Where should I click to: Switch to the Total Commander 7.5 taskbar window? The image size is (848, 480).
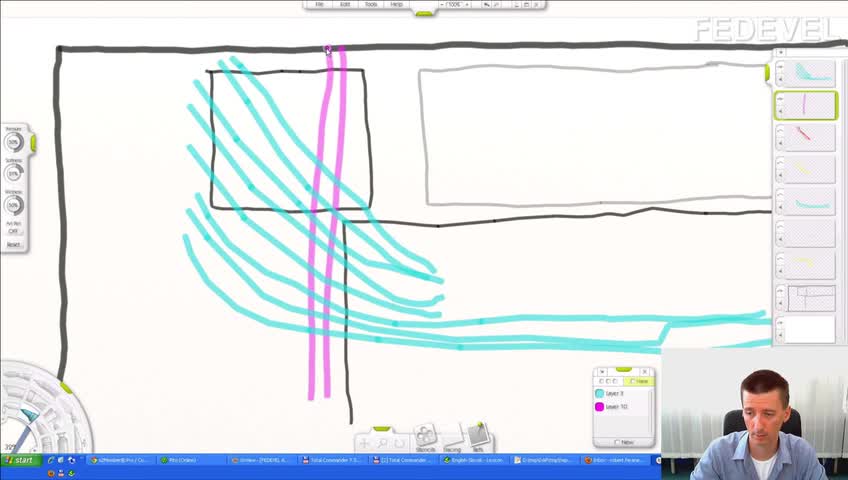point(333,460)
